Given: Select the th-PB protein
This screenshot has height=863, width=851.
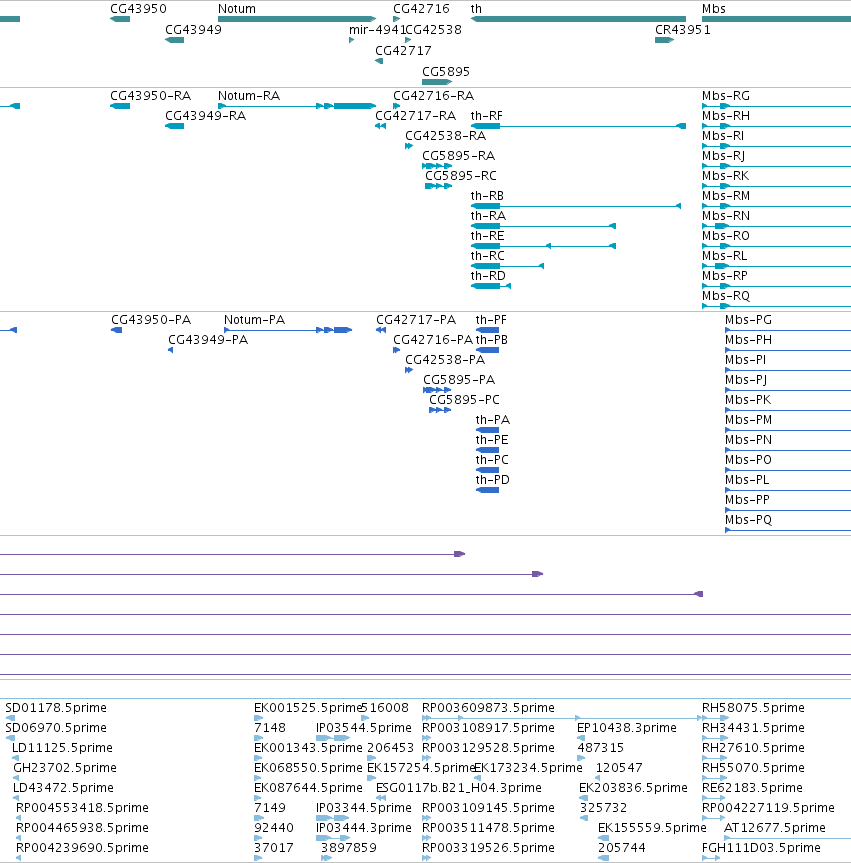Looking at the screenshot, I should pos(487,350).
